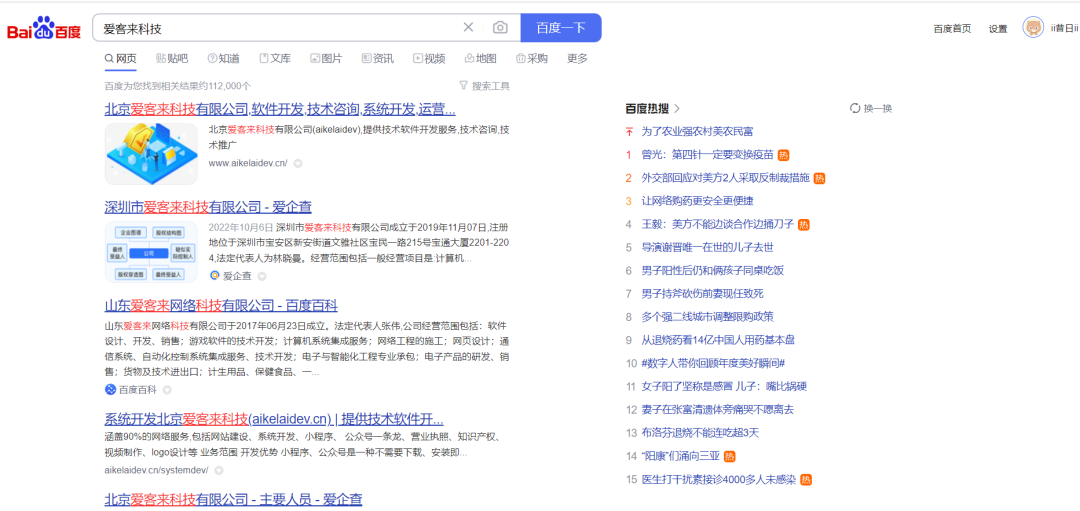Screen dimensions: 1080x511
Task: Click the blue isometric result thumbnail
Action: coord(151,154)
